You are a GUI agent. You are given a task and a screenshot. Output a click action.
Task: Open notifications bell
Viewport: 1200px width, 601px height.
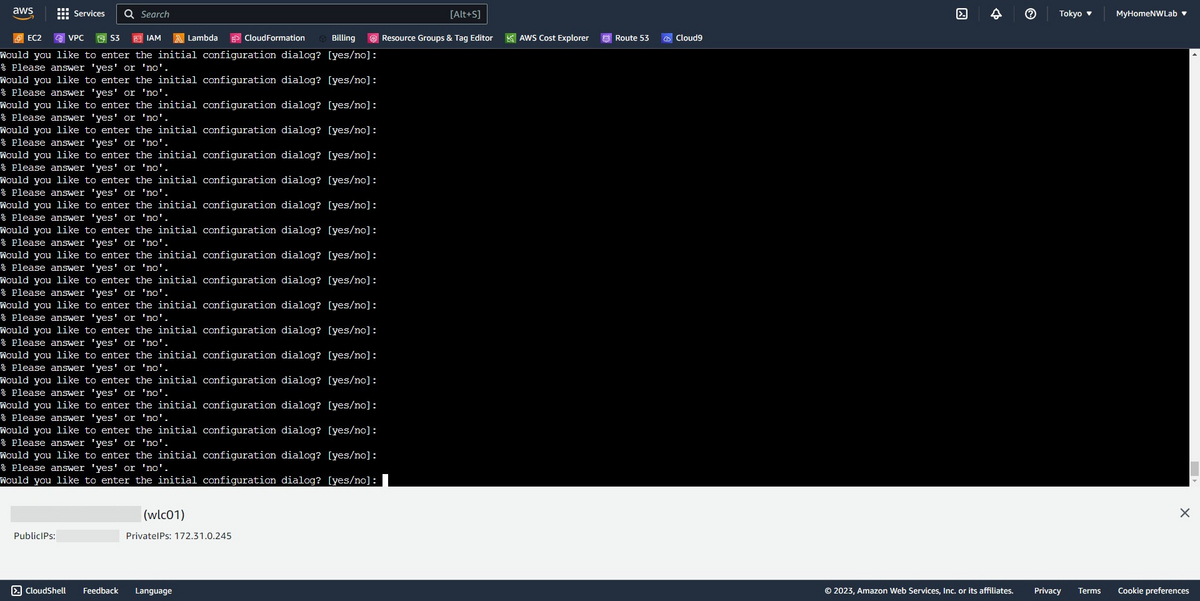point(996,14)
